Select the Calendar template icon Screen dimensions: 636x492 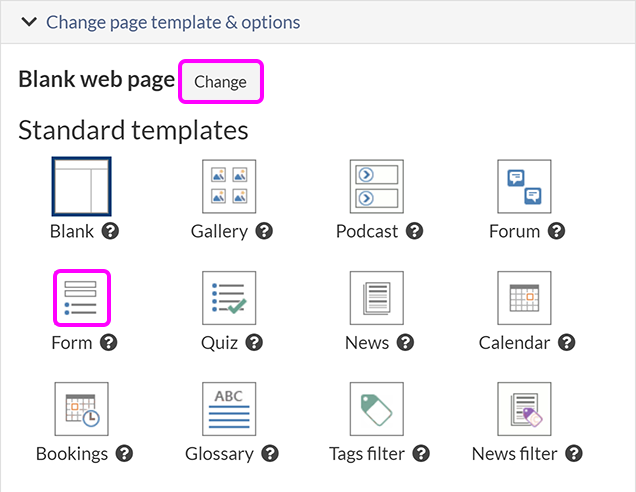[525, 298]
